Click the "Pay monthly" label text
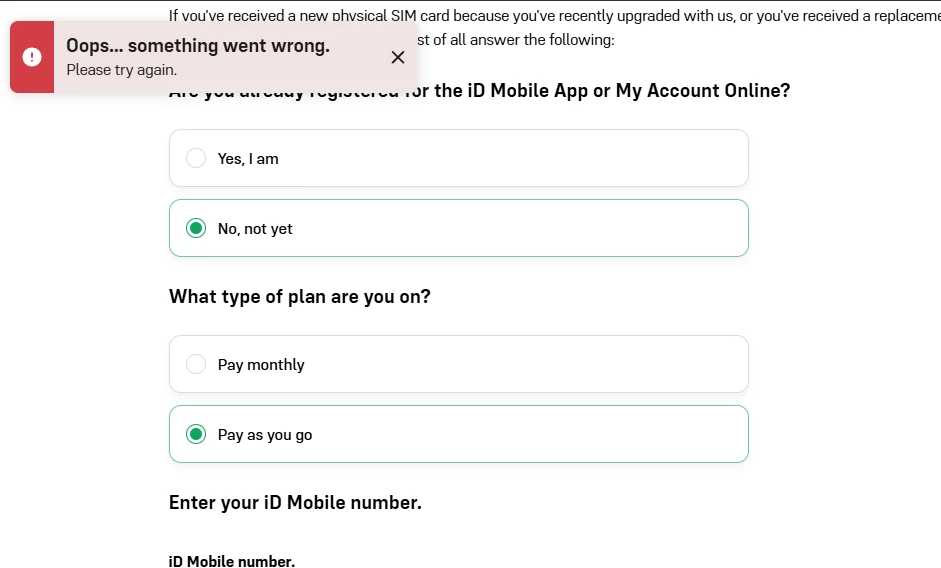Viewport: 941px width, 568px height. tap(261, 365)
